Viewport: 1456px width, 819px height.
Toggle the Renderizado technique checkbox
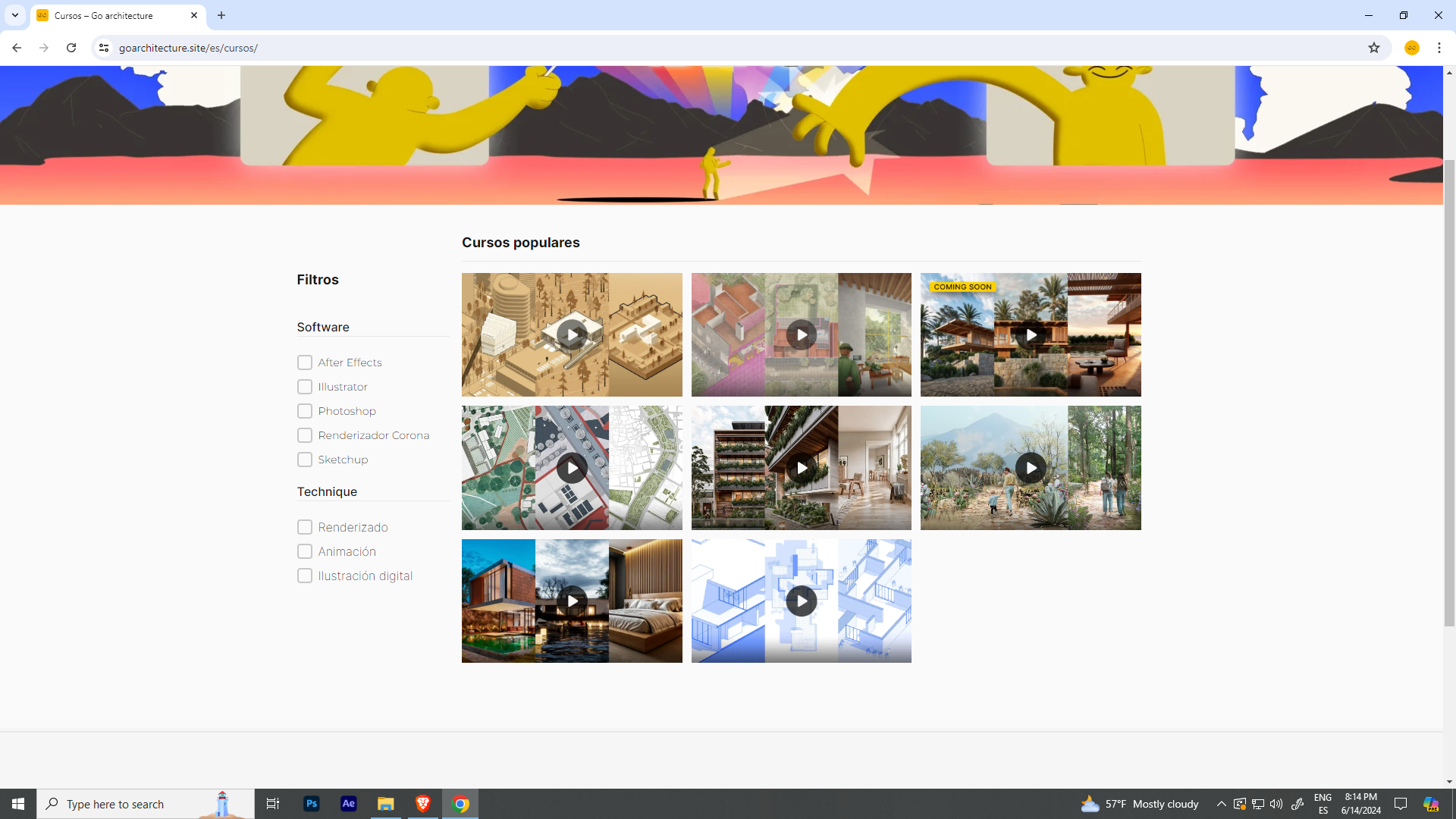tap(305, 527)
